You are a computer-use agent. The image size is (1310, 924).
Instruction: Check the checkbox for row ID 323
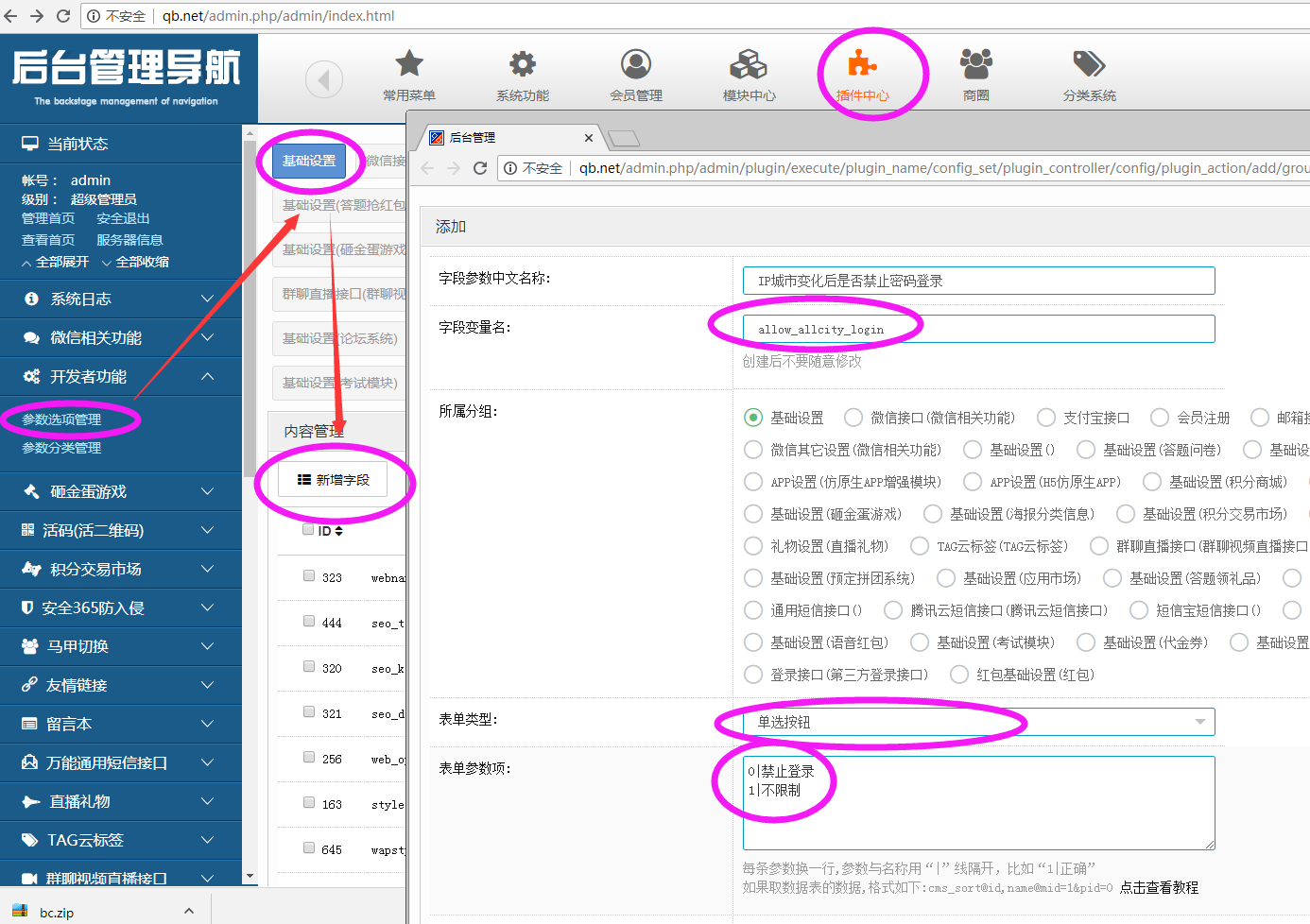309,575
